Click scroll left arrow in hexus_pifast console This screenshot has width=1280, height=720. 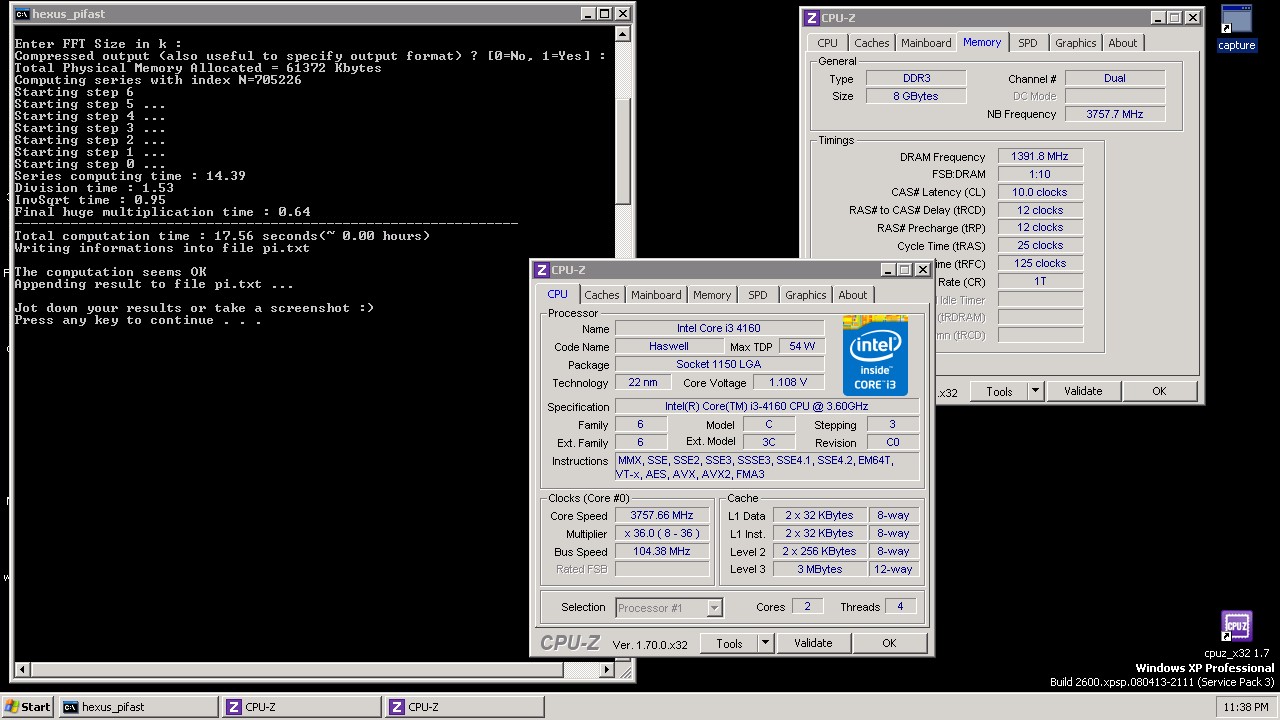tap(20, 670)
